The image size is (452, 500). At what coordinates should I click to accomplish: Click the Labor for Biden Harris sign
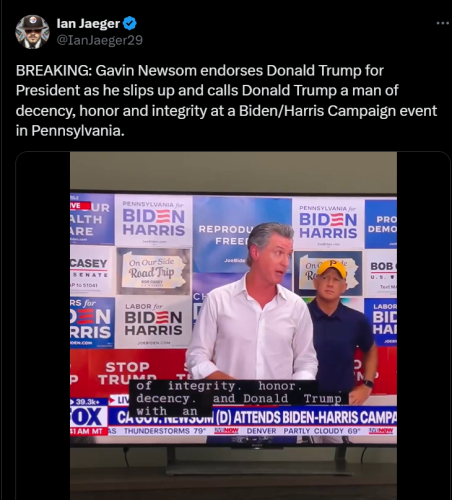point(153,323)
